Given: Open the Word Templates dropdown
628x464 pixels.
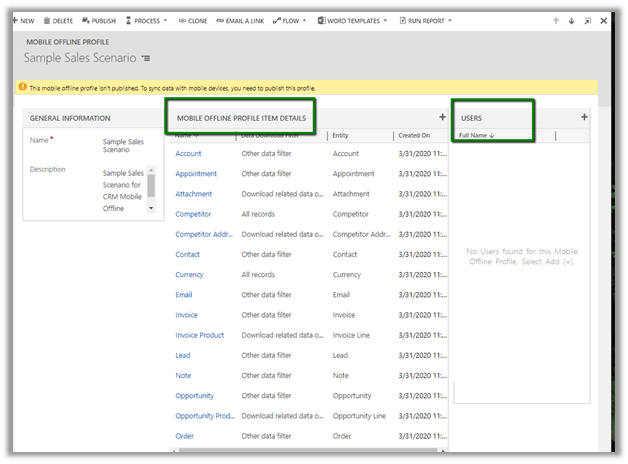Looking at the screenshot, I should pos(353,20).
